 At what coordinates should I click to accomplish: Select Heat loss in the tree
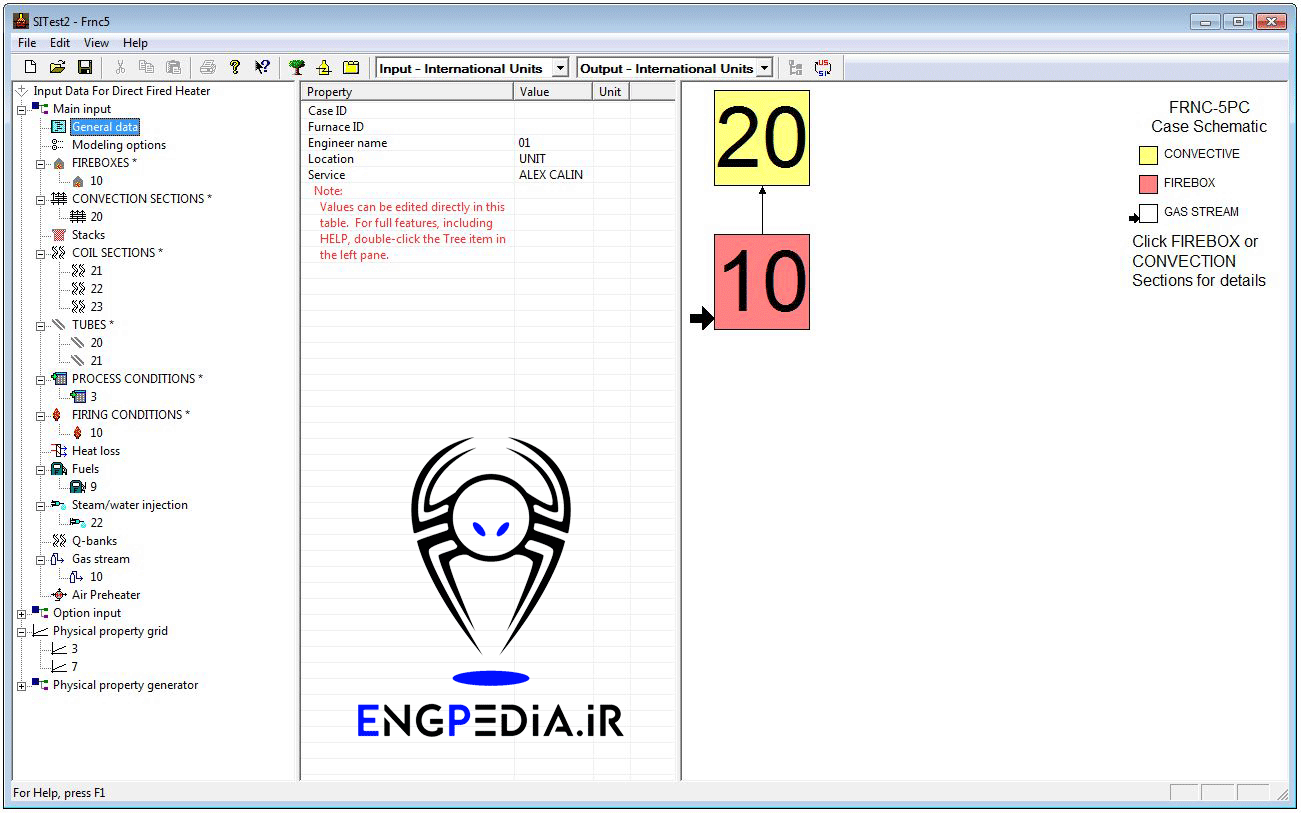(96, 451)
